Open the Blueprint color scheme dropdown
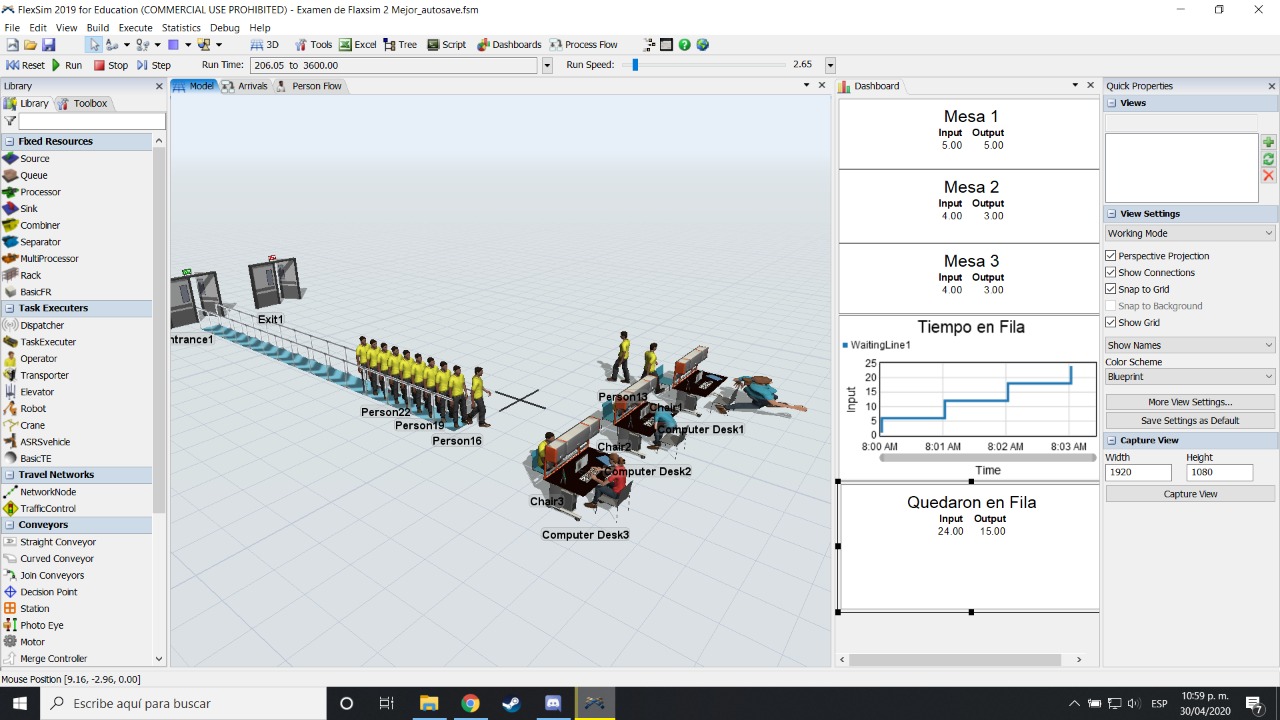1280x720 pixels. pos(1190,377)
